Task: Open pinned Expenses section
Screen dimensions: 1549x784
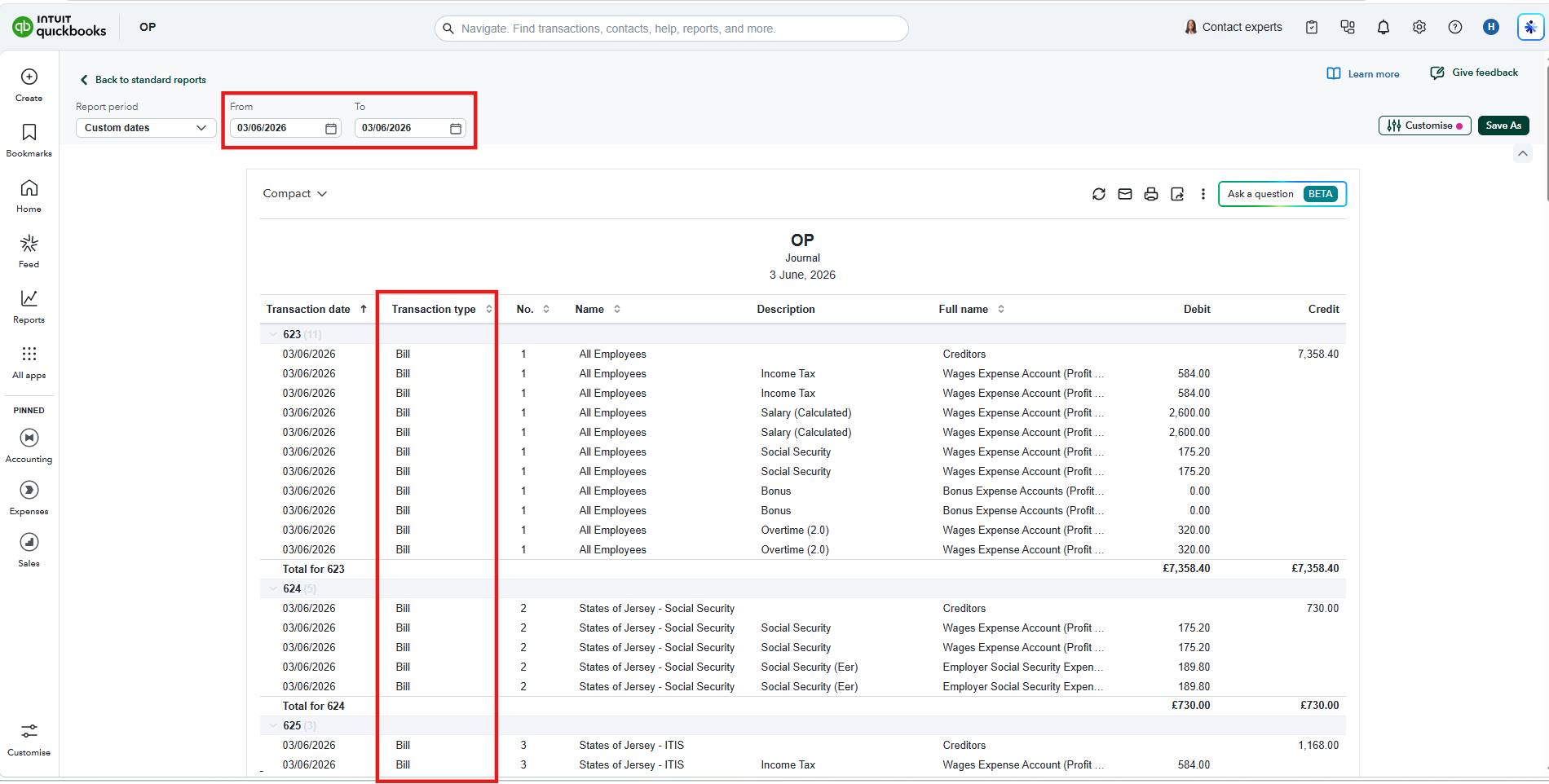Action: pos(29,499)
